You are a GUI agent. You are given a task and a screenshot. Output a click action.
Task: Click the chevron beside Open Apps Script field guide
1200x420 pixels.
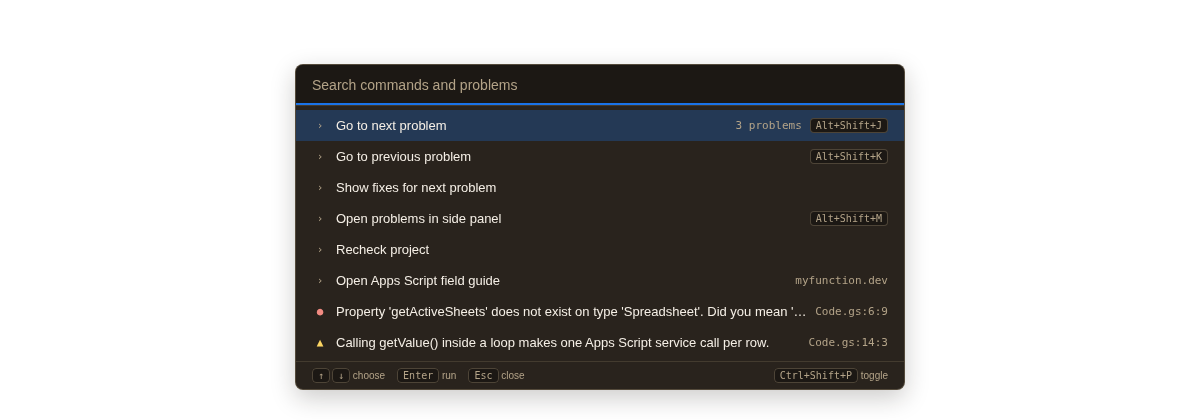(320, 281)
